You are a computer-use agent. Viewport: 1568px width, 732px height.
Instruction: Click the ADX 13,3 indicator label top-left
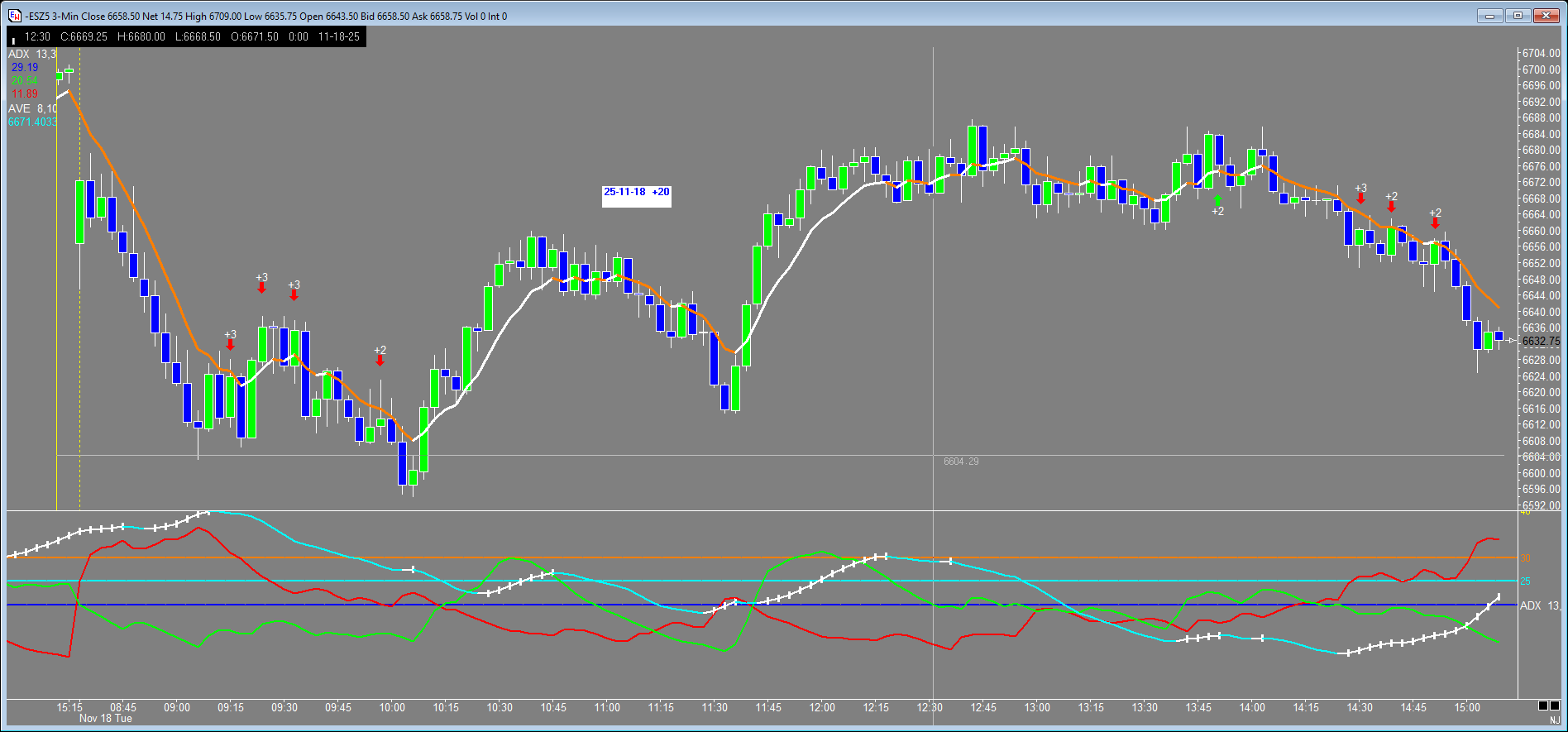click(31, 54)
